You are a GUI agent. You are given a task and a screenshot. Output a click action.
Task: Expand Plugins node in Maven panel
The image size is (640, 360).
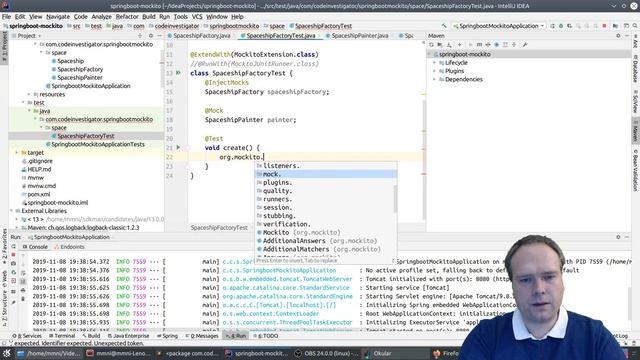click(435, 71)
